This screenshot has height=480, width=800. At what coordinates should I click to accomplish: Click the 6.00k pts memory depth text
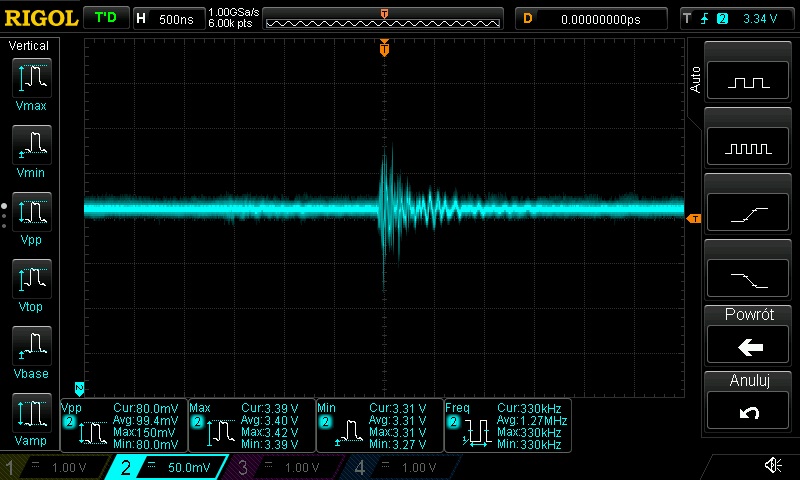pos(230,24)
